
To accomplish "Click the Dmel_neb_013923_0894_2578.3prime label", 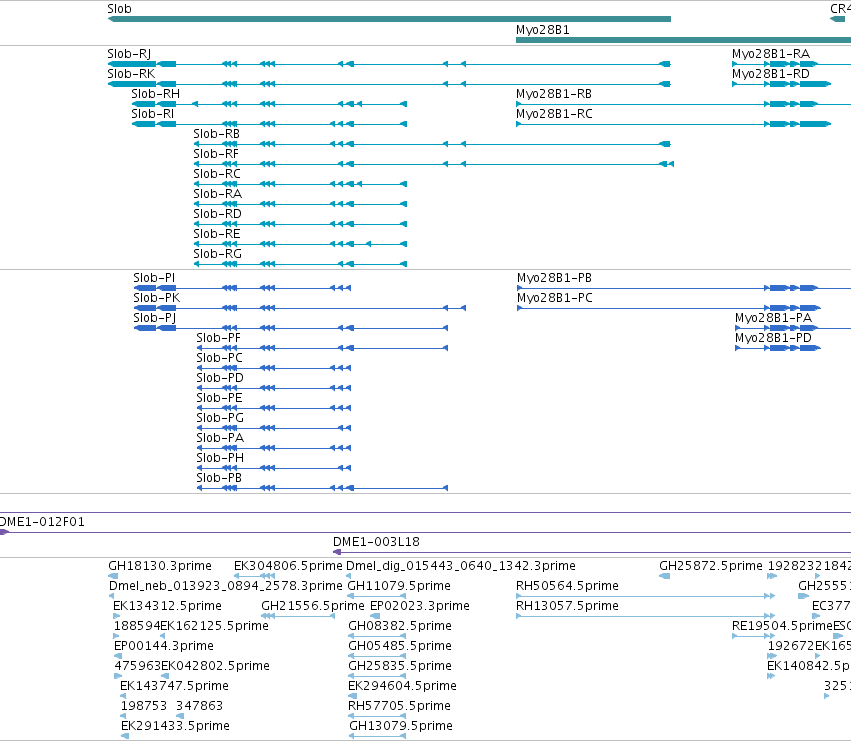I will [x=226, y=586].
